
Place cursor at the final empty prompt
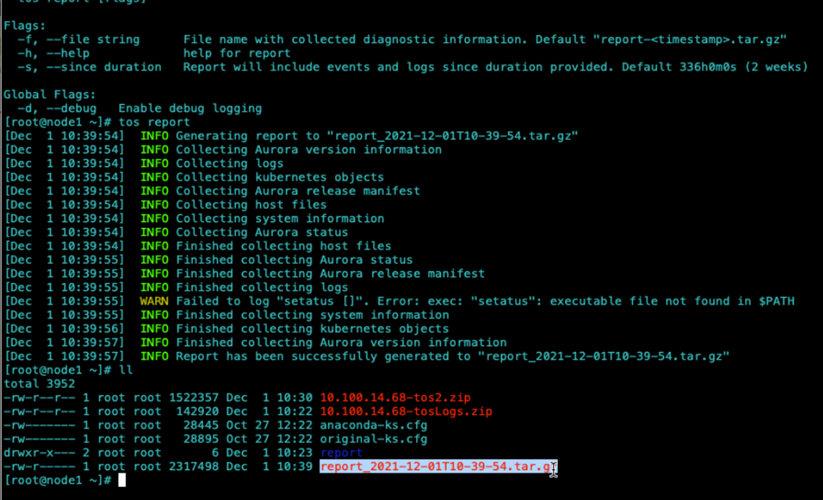click(122, 481)
